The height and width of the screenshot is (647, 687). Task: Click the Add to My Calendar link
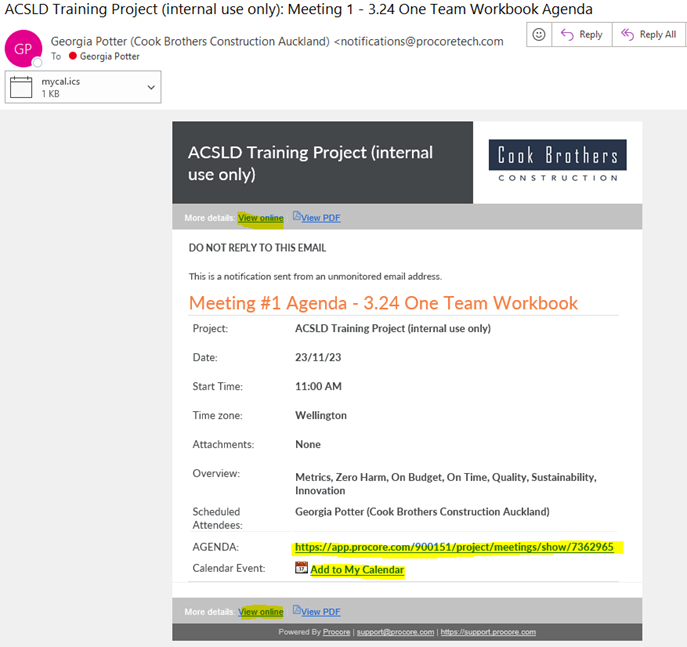click(x=357, y=569)
